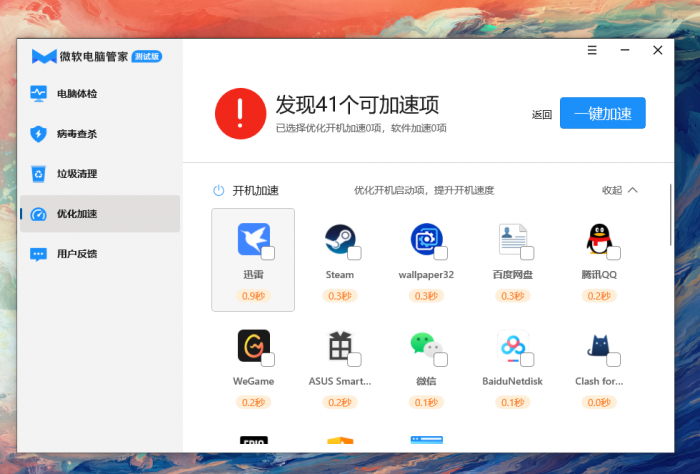The height and width of the screenshot is (474, 700).
Task: Click the shield icon beside 病毒查杀
Action: click(38, 134)
